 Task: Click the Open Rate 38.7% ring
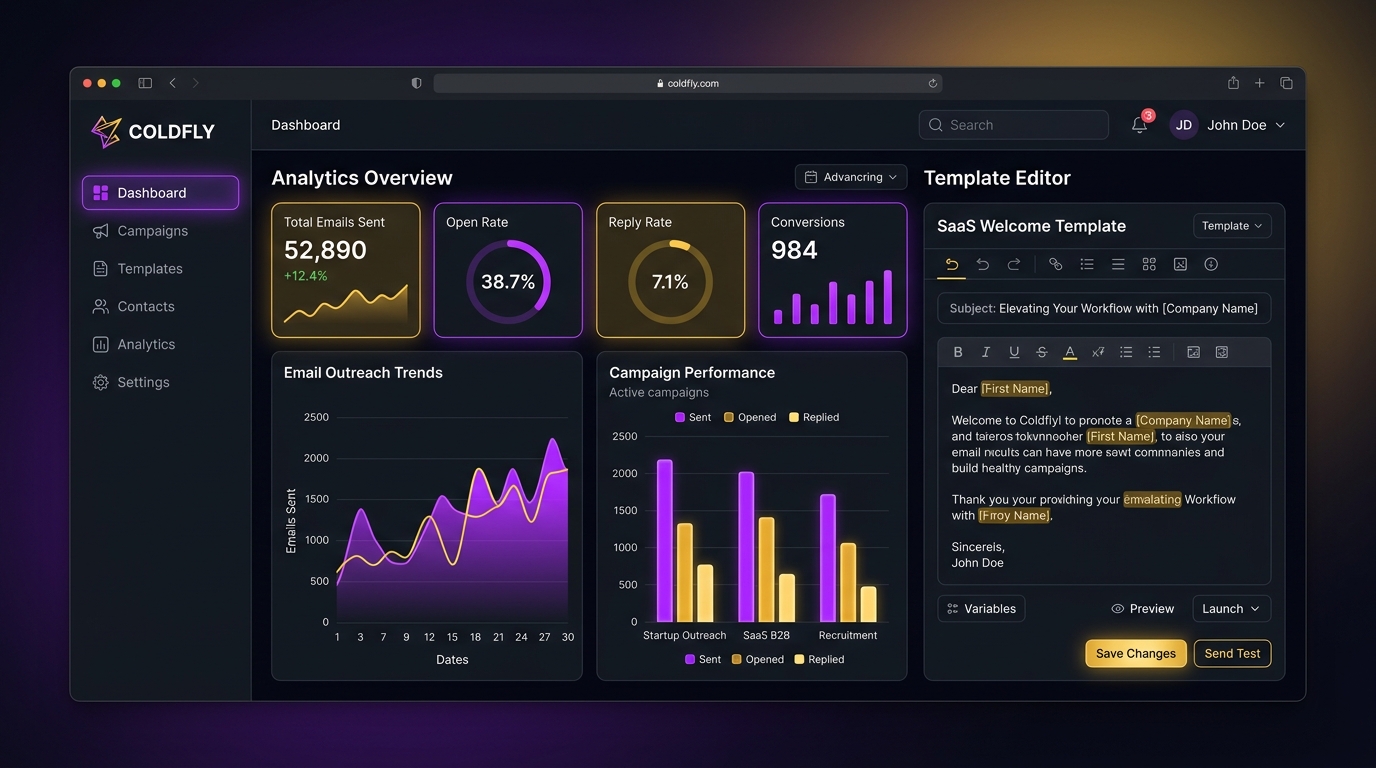pos(508,282)
